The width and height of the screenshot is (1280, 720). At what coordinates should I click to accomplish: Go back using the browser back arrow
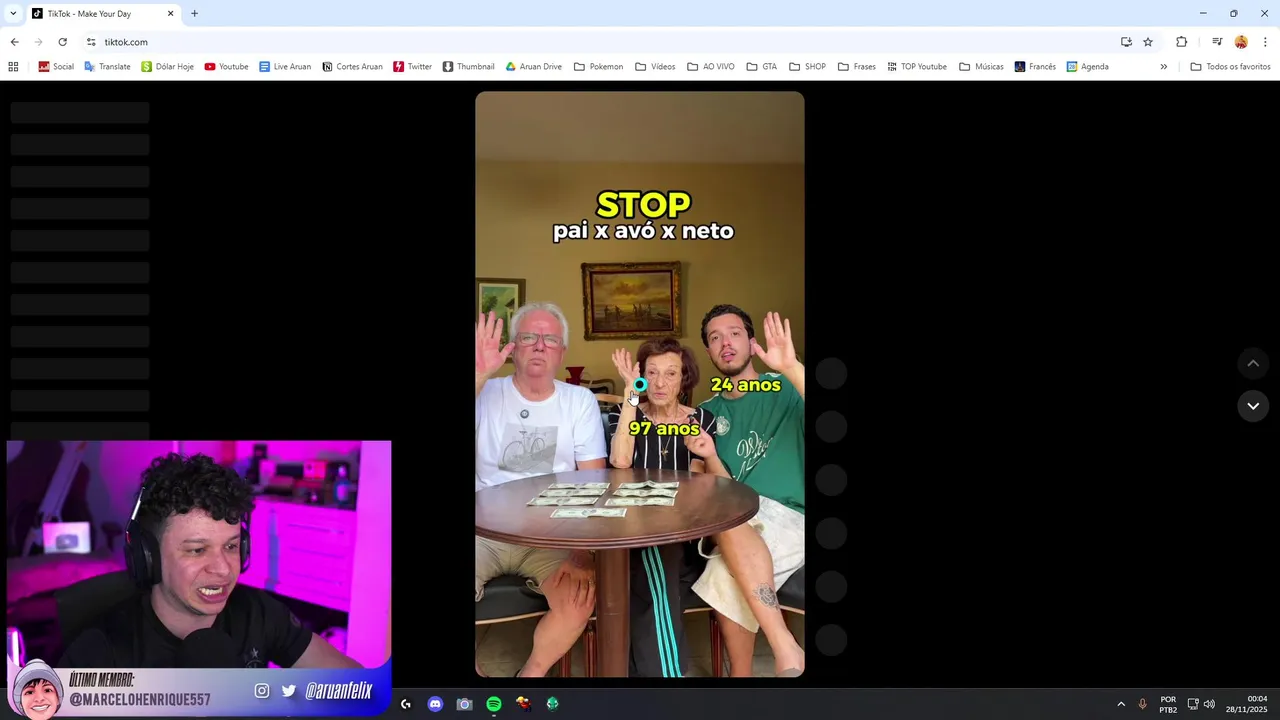pyautogui.click(x=14, y=42)
